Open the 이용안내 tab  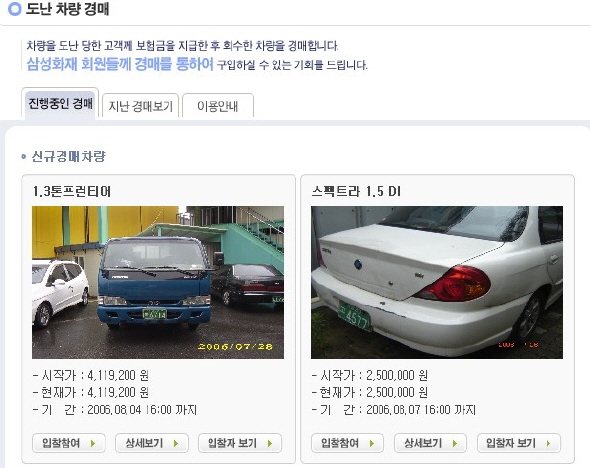pyautogui.click(x=218, y=106)
